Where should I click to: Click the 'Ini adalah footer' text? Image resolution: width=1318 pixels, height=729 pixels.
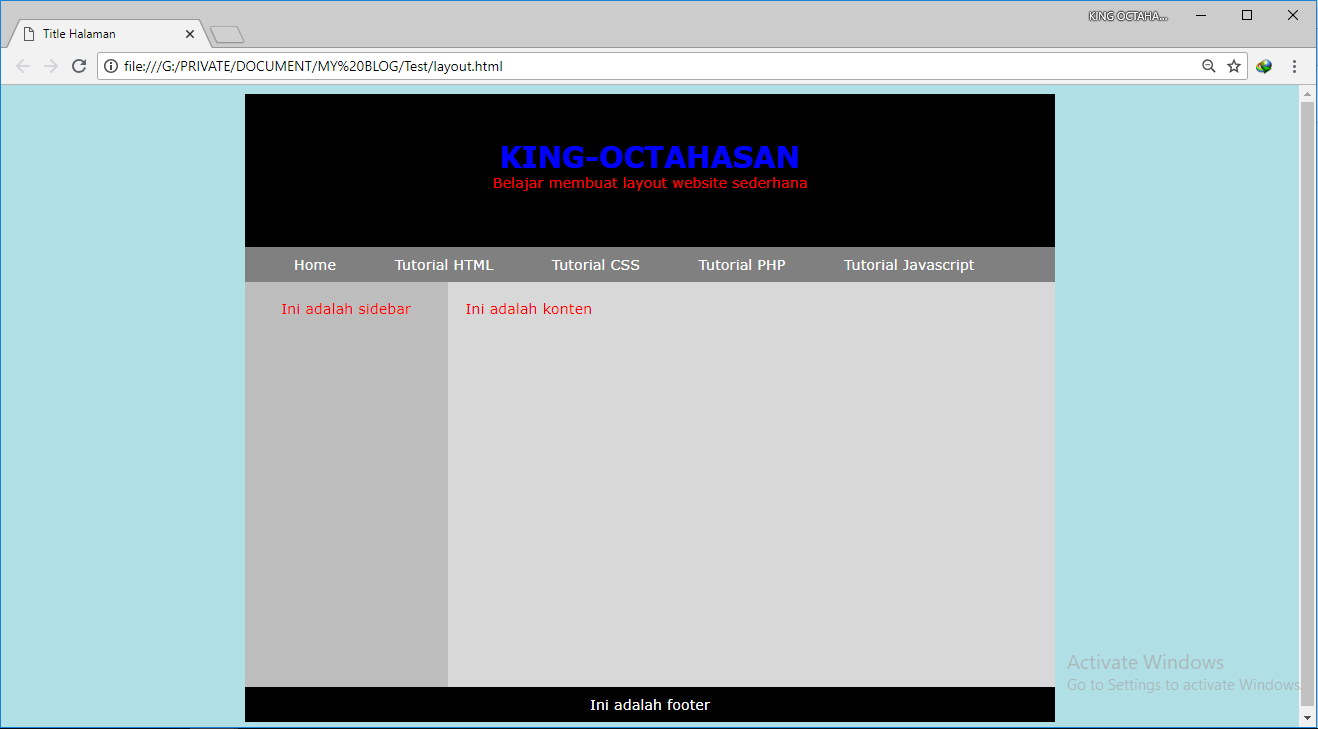pos(649,704)
